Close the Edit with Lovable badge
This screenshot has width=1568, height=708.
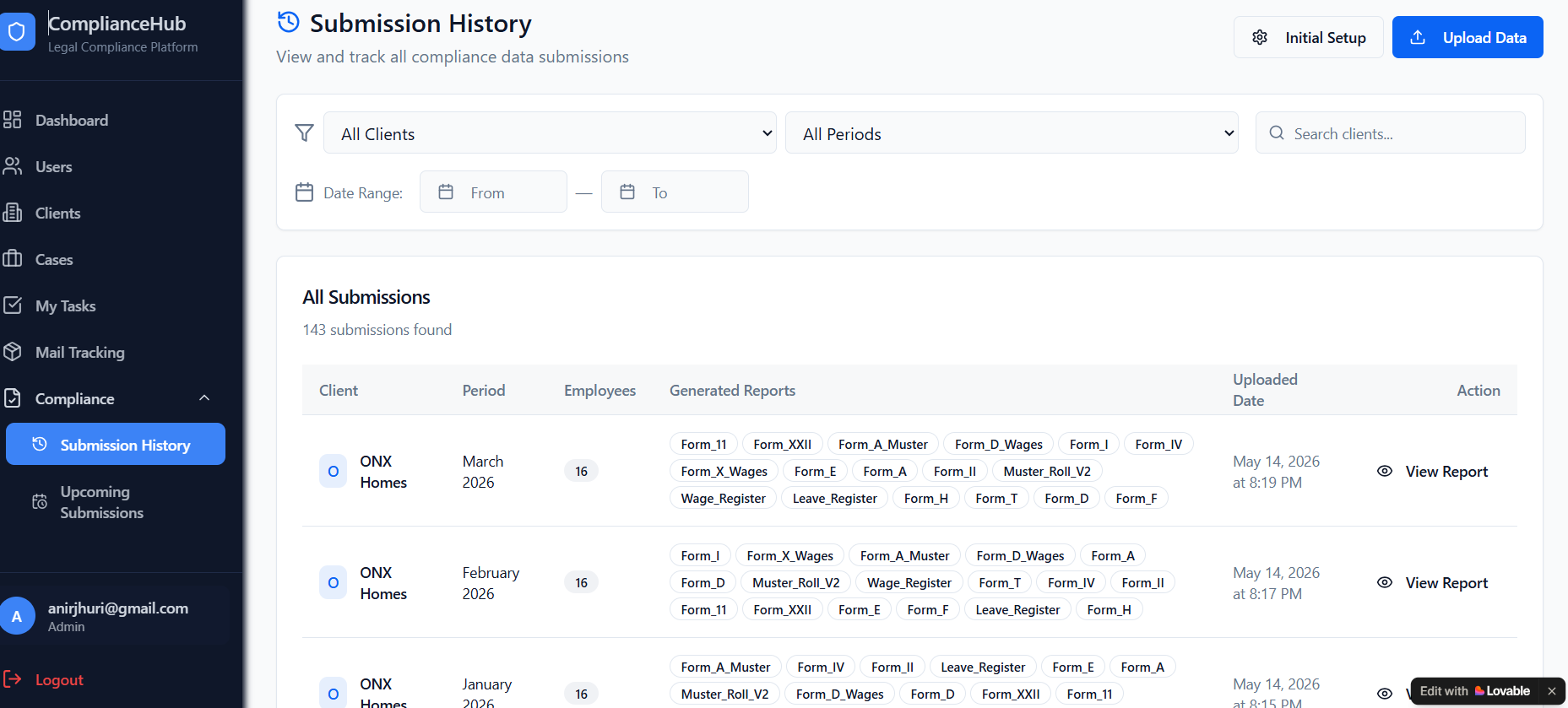1551,691
